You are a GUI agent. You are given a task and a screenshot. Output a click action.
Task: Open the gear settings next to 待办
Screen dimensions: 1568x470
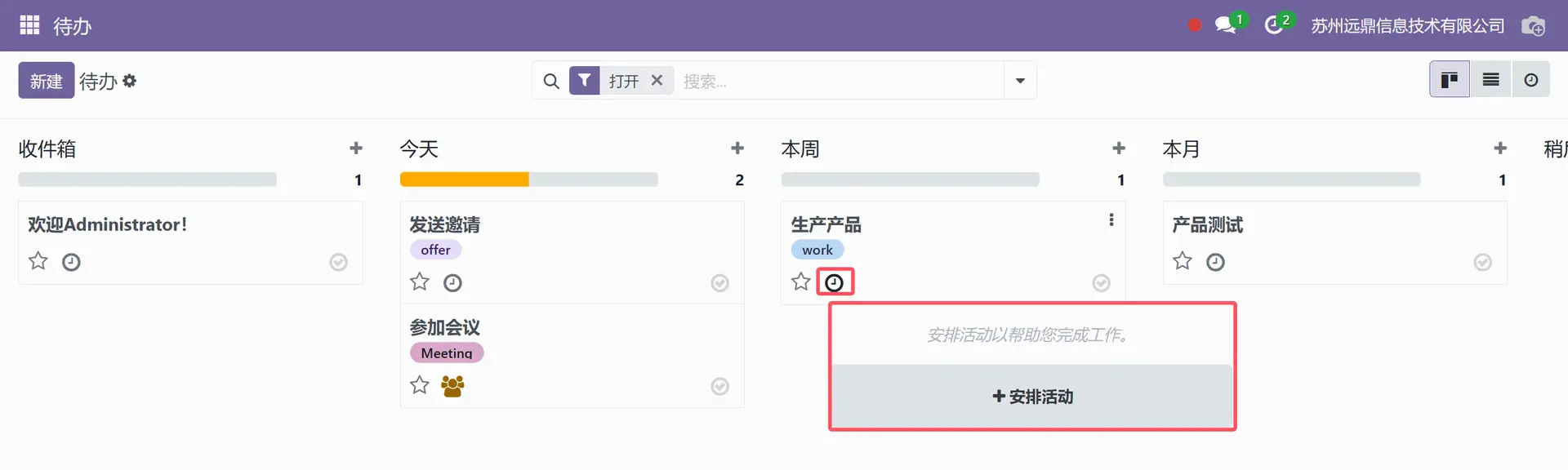(129, 81)
